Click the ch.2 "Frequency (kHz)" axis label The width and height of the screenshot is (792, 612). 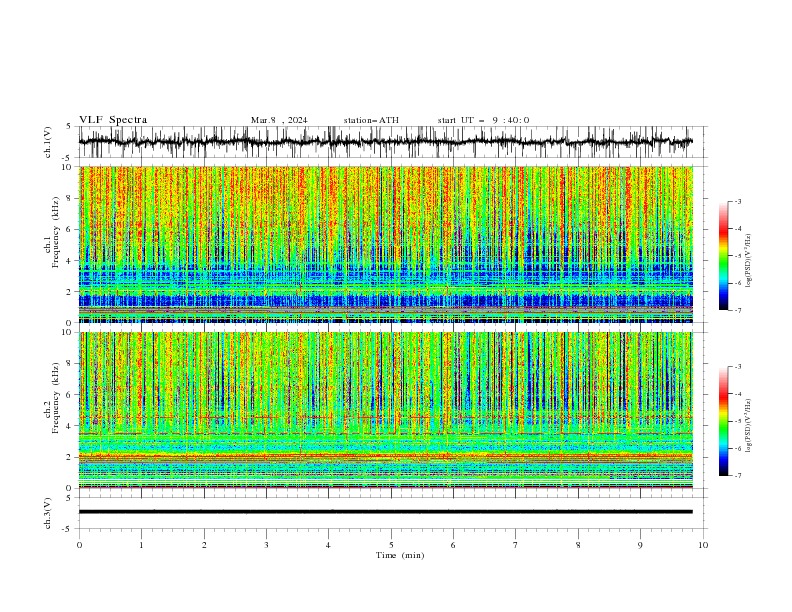(57, 398)
